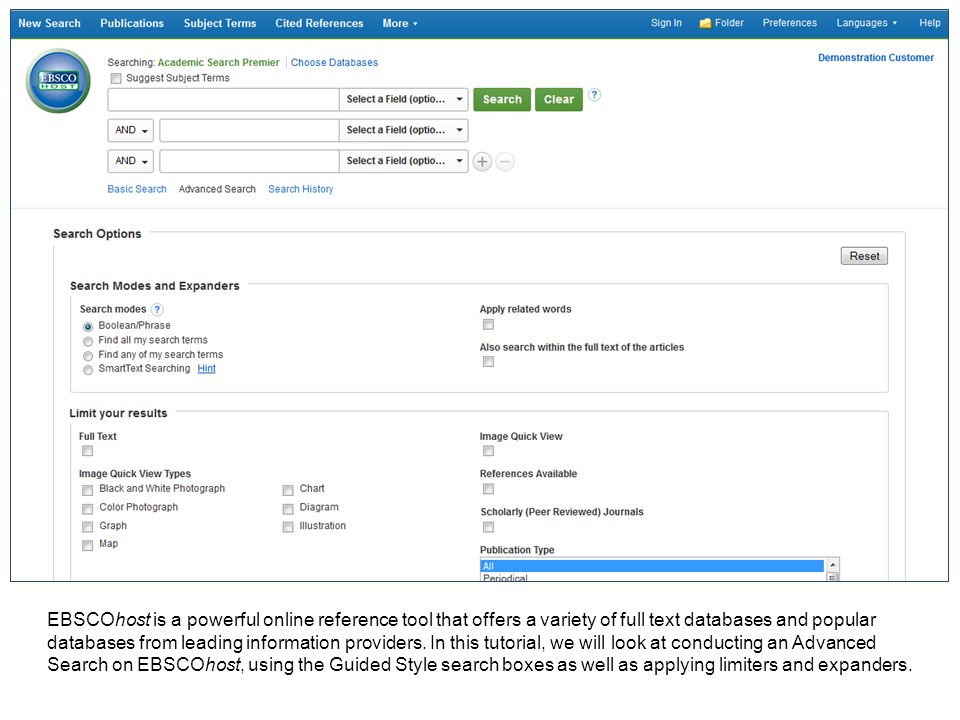The width and height of the screenshot is (960, 720).
Task: Switch to Basic Search
Action: (137, 189)
